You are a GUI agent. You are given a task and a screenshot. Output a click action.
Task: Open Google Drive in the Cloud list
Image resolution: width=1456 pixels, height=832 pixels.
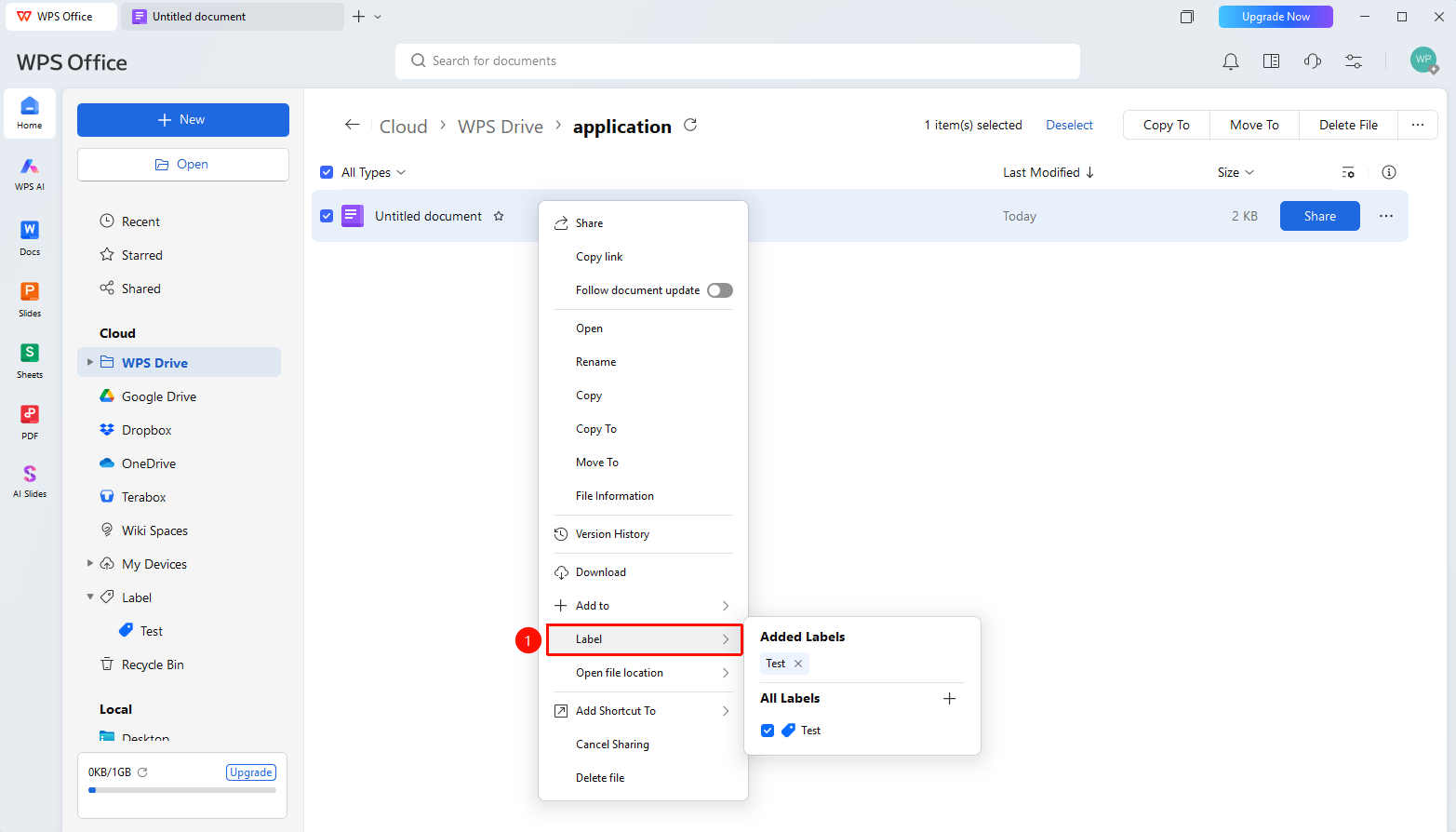click(148, 396)
